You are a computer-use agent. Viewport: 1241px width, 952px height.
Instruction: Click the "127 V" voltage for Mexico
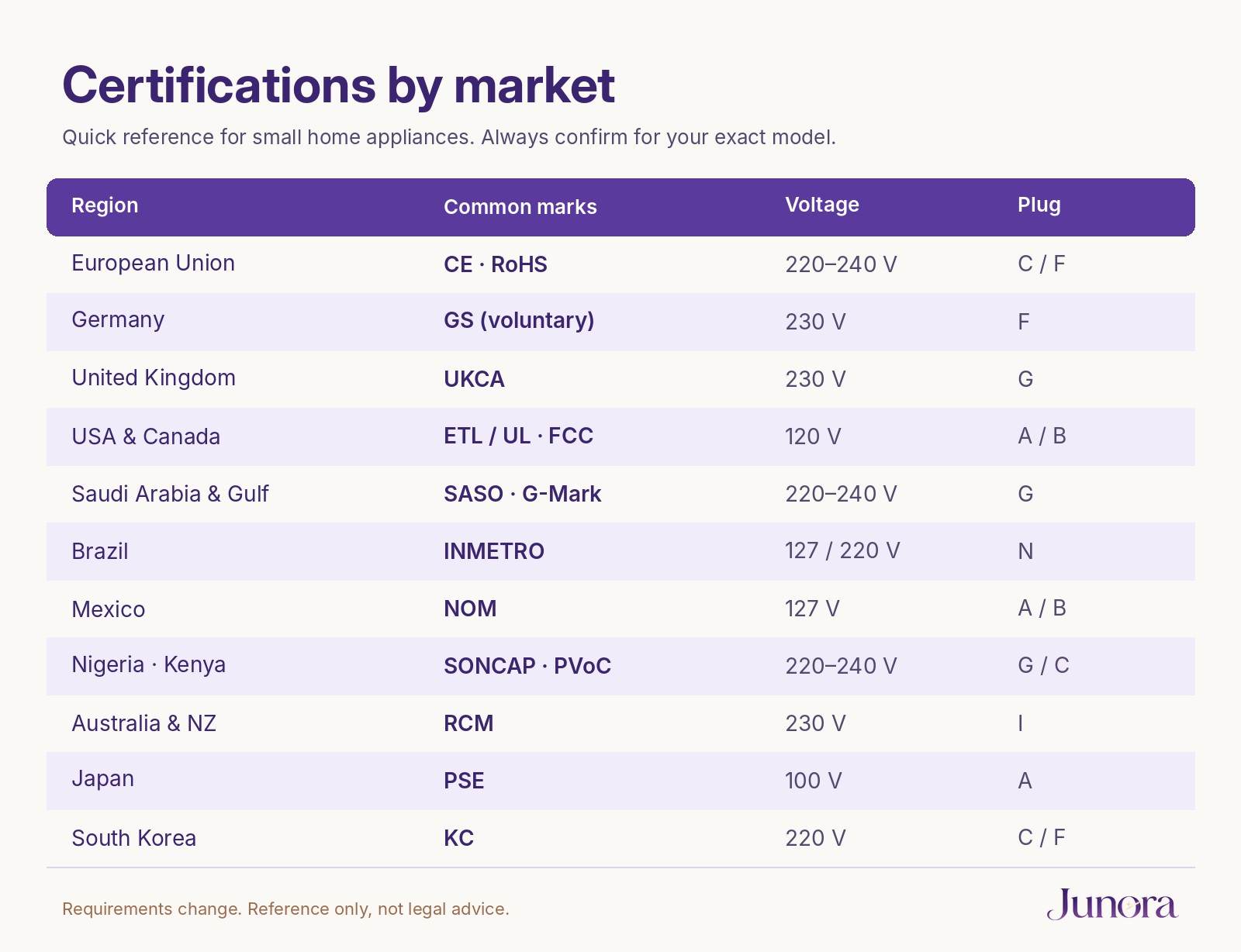[x=812, y=609]
